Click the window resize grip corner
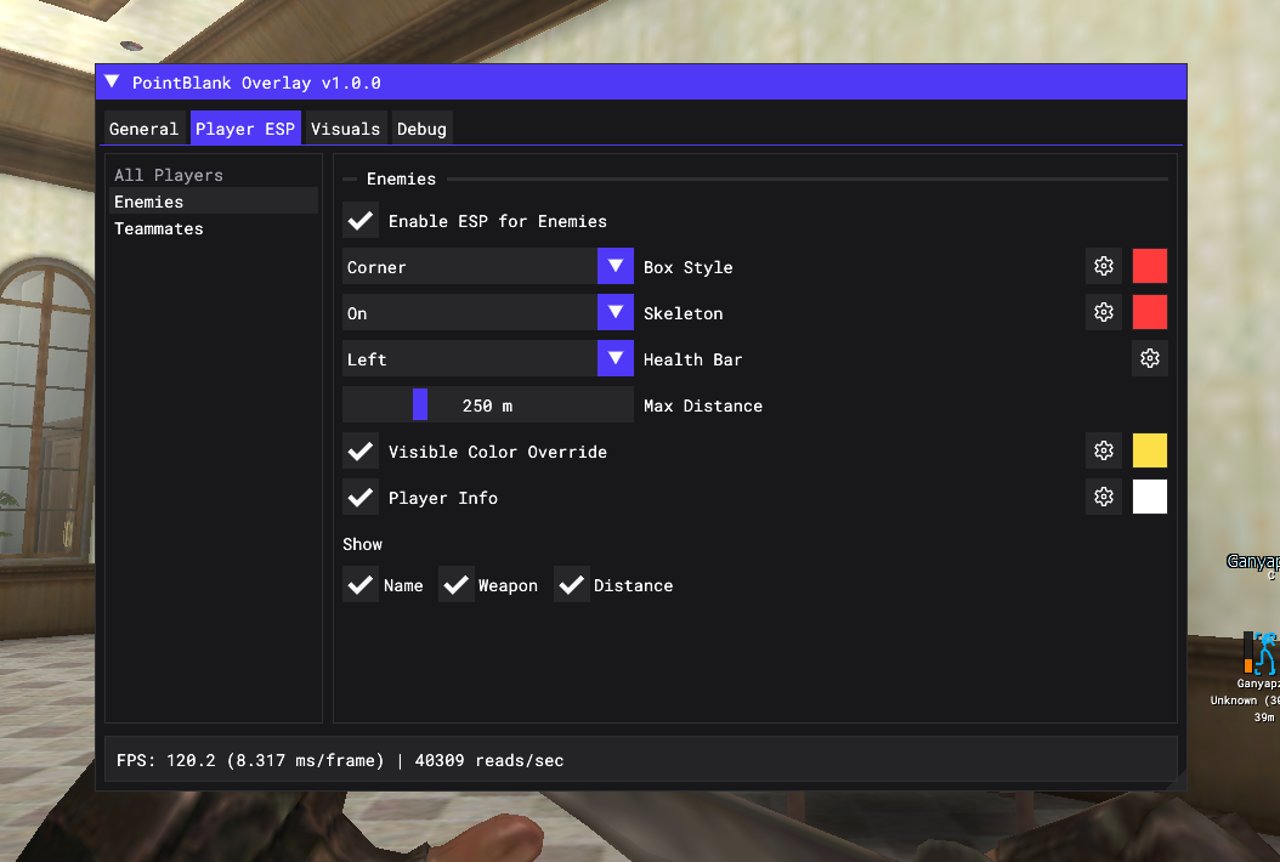Screen dimensions: 1280x862 (1177, 781)
